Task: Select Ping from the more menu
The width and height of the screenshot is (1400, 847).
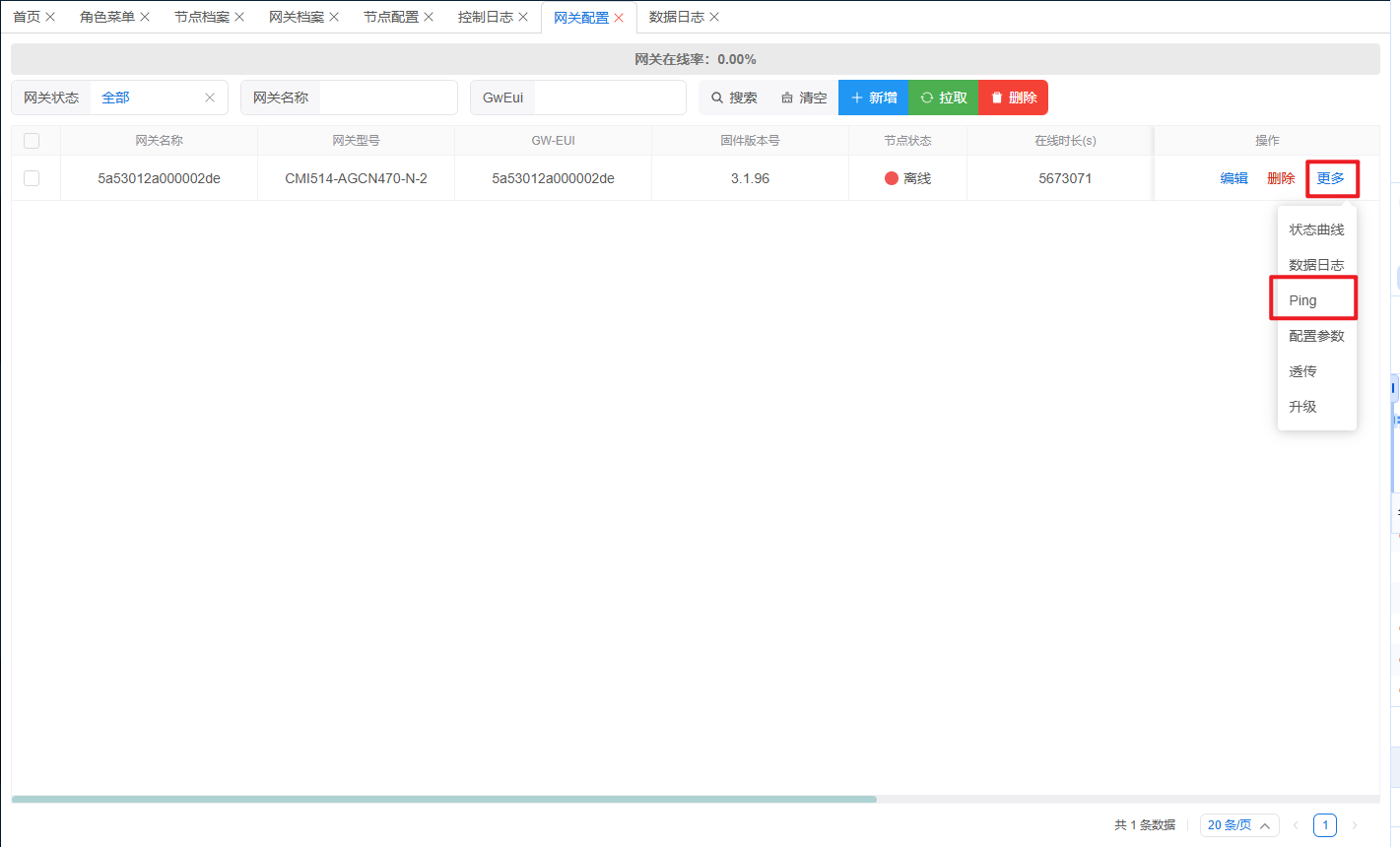Action: 1317,300
